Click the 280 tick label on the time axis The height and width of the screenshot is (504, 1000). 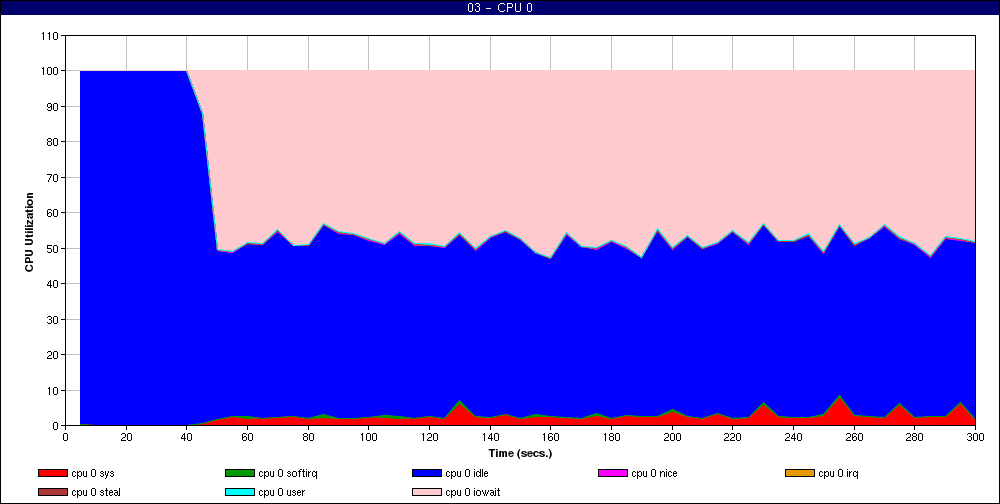pos(915,437)
